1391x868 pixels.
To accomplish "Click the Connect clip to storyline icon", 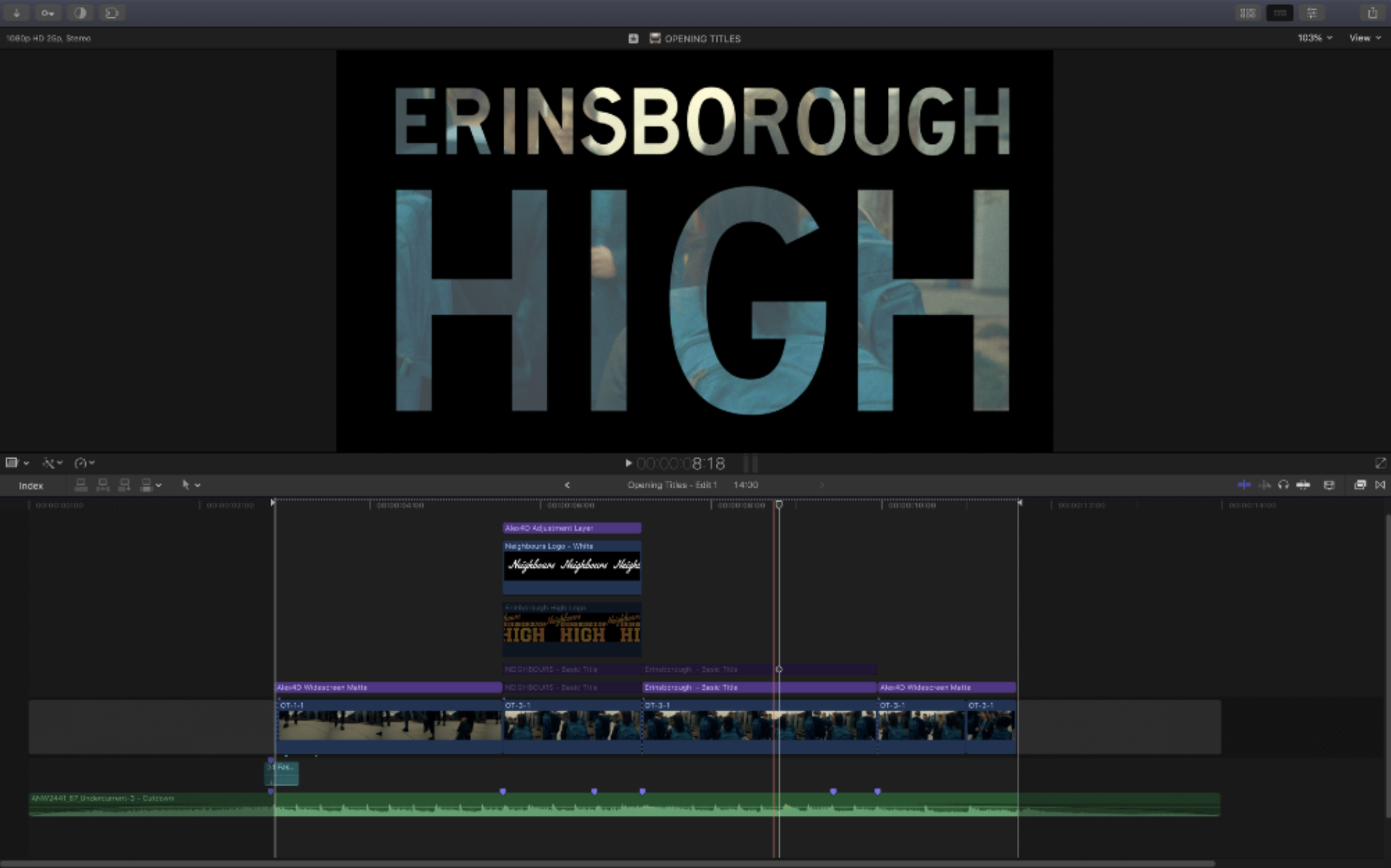I will pyautogui.click(x=81, y=485).
